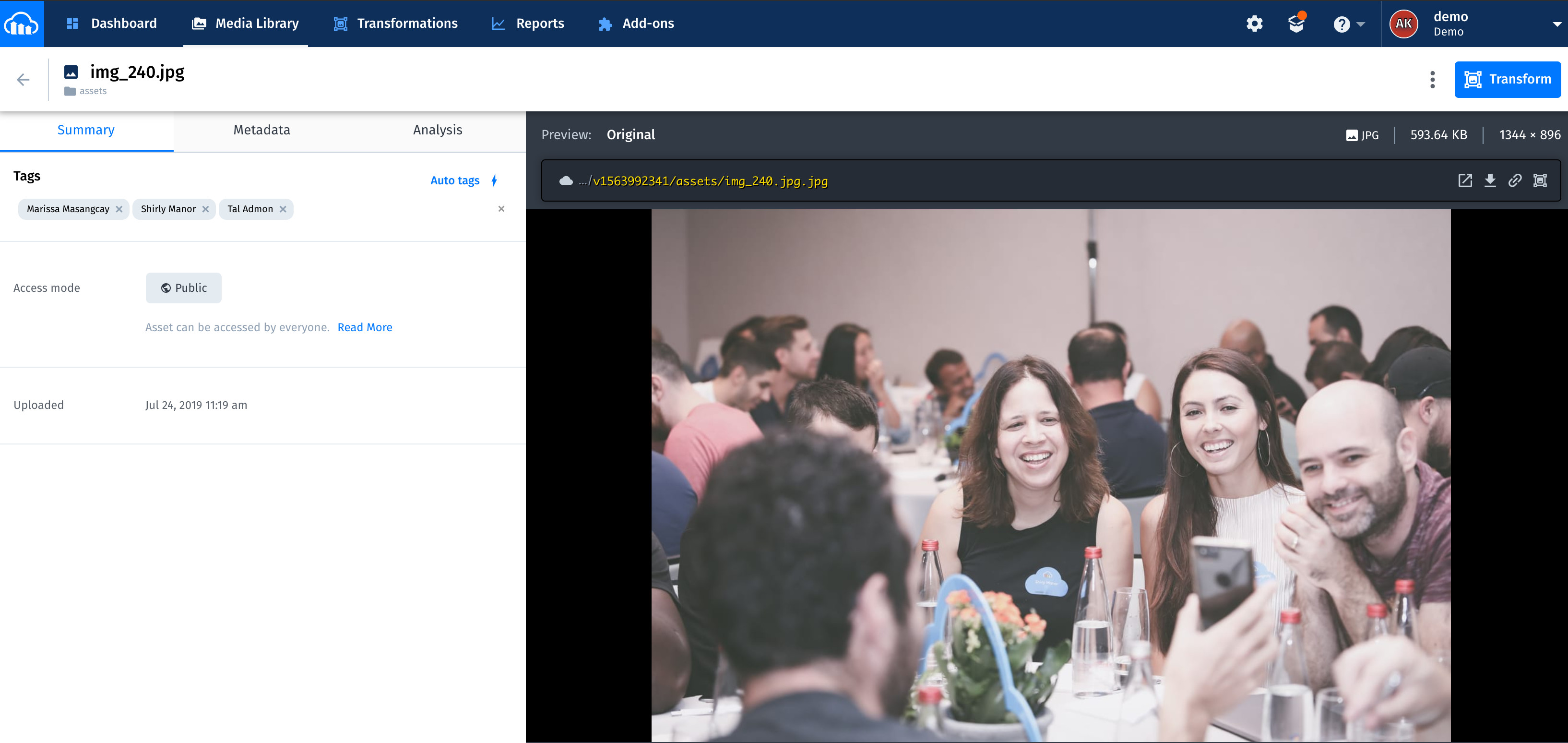The image size is (1568, 743).
Task: Open the Read More link
Action: pyautogui.click(x=365, y=327)
